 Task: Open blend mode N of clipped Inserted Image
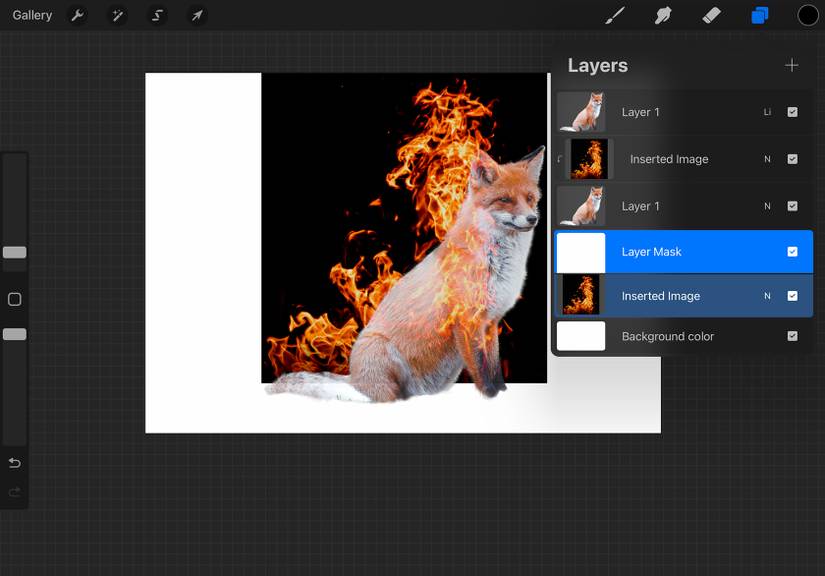coord(767,159)
